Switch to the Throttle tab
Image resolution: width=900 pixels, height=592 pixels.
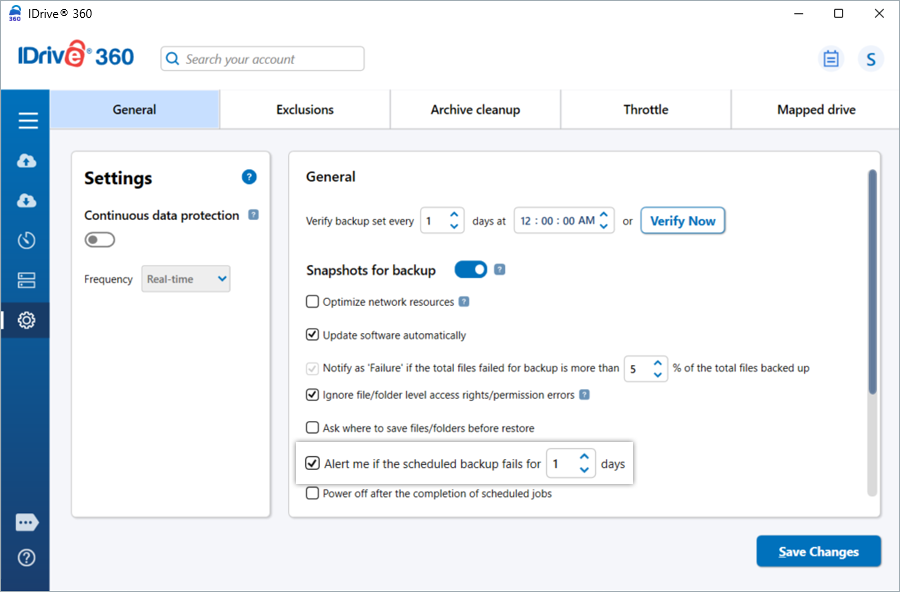646,110
